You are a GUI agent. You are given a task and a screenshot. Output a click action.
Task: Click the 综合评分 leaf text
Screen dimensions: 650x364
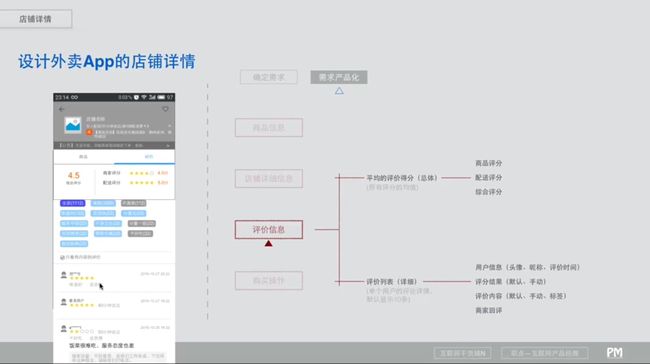click(x=488, y=192)
